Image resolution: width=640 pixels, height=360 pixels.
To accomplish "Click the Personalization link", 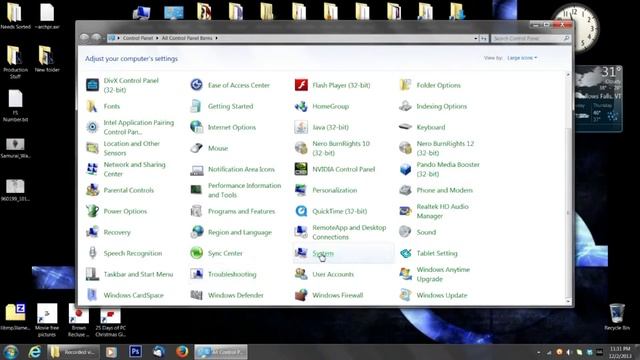I will tap(334, 190).
